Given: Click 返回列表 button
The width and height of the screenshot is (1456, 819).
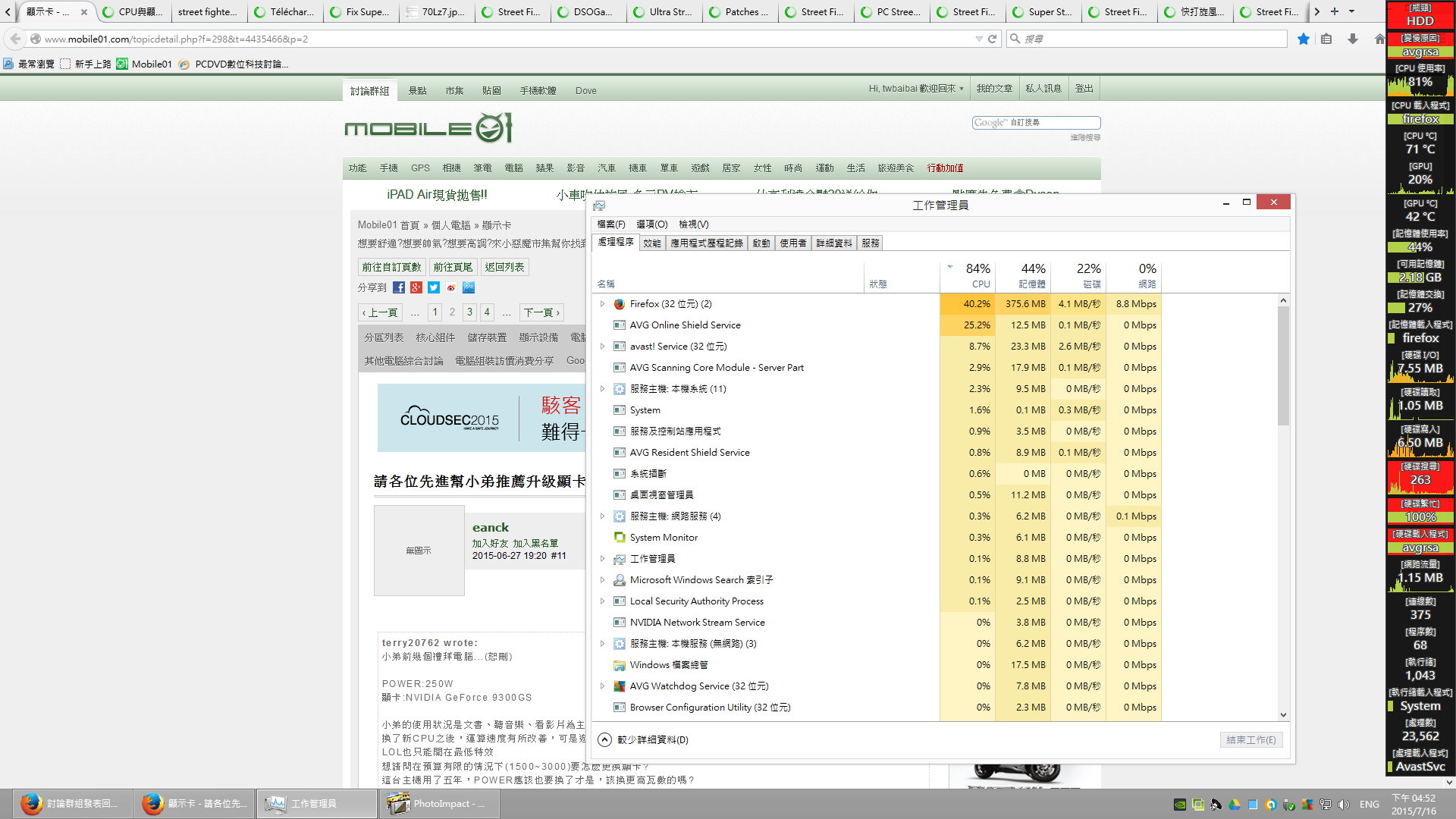Looking at the screenshot, I should click(x=504, y=267).
